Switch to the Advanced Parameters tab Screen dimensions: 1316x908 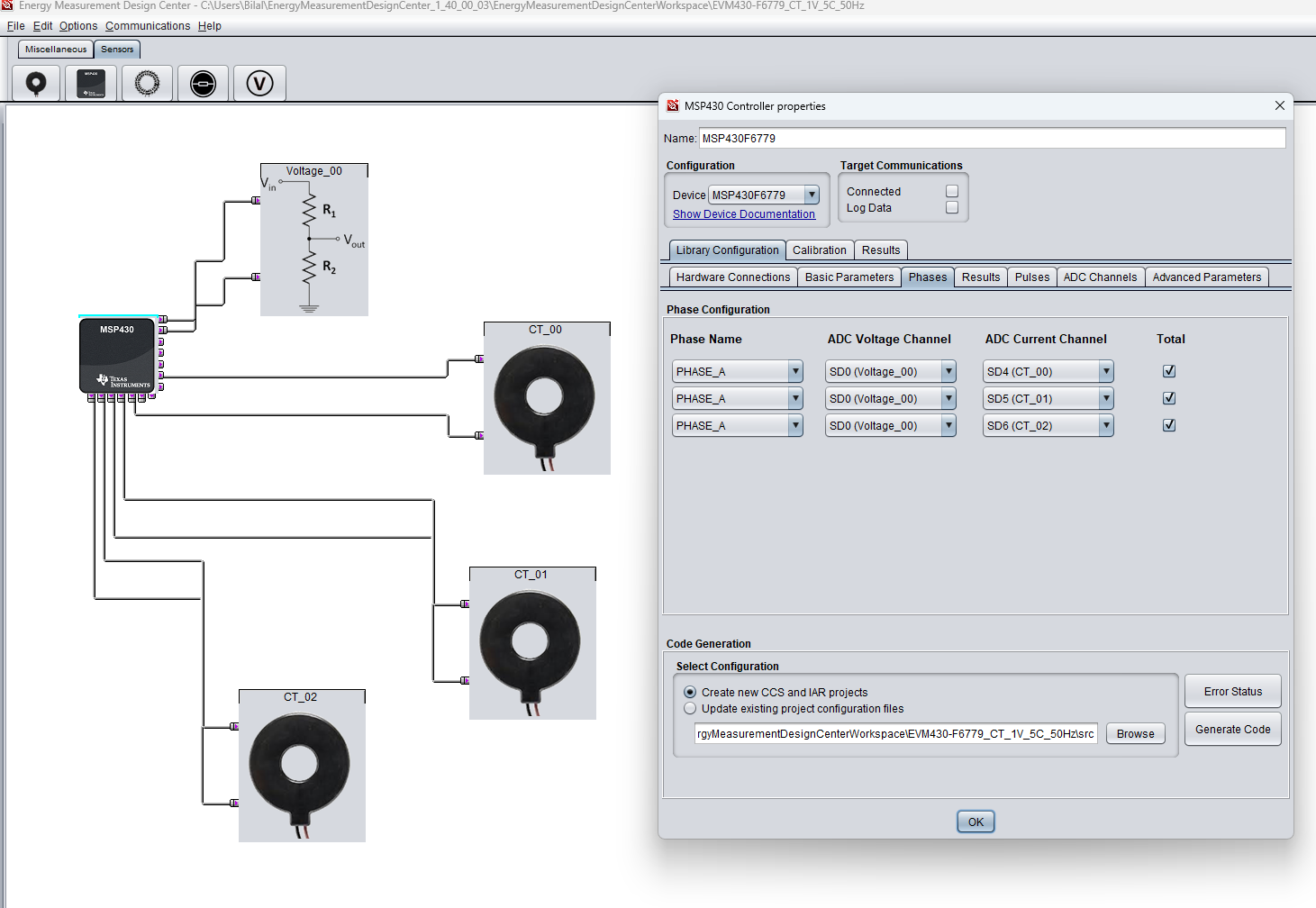pyautogui.click(x=1207, y=277)
